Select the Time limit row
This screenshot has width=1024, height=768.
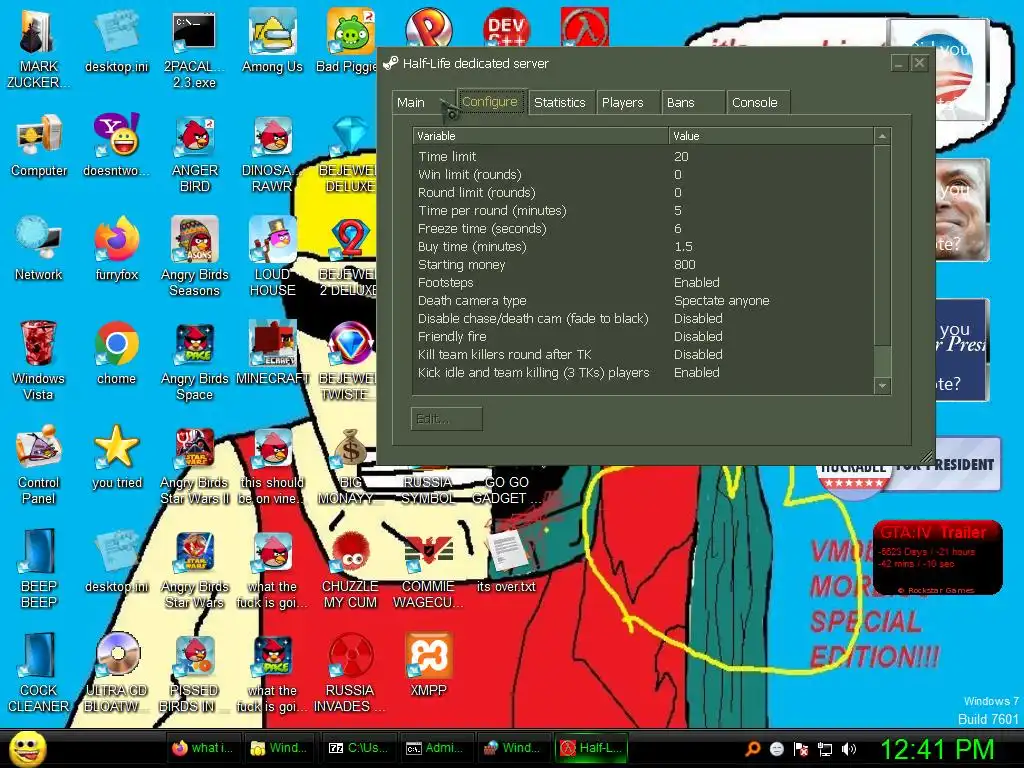pyautogui.click(x=644, y=157)
